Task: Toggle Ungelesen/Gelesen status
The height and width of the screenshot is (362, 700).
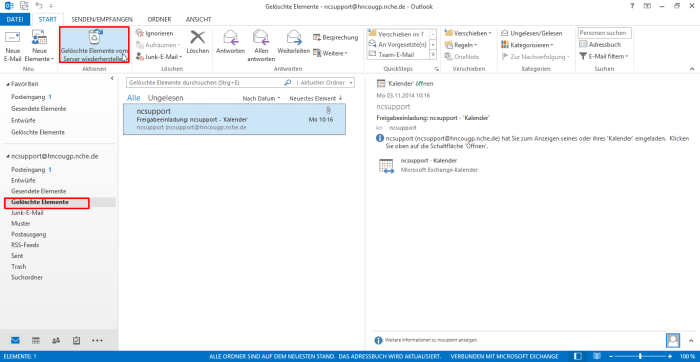Action: click(x=532, y=33)
